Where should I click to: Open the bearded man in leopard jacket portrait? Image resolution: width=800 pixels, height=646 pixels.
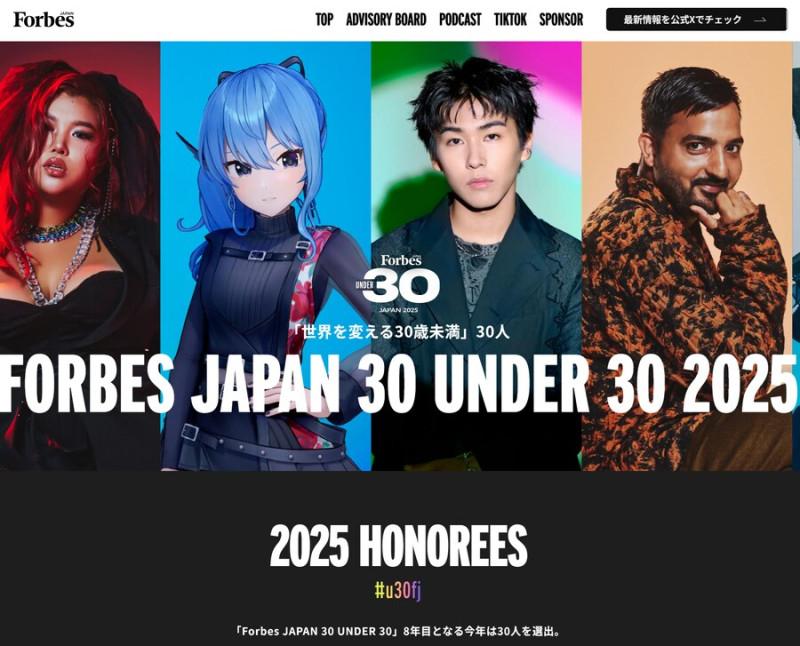687,255
